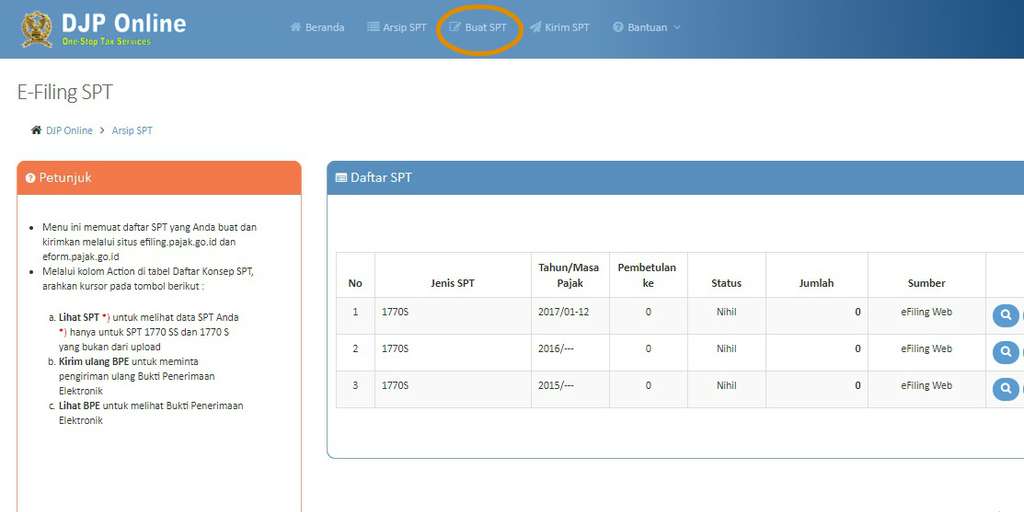
Task: Click magnifier icon for 2015 SPT row
Action: [x=1005, y=388]
